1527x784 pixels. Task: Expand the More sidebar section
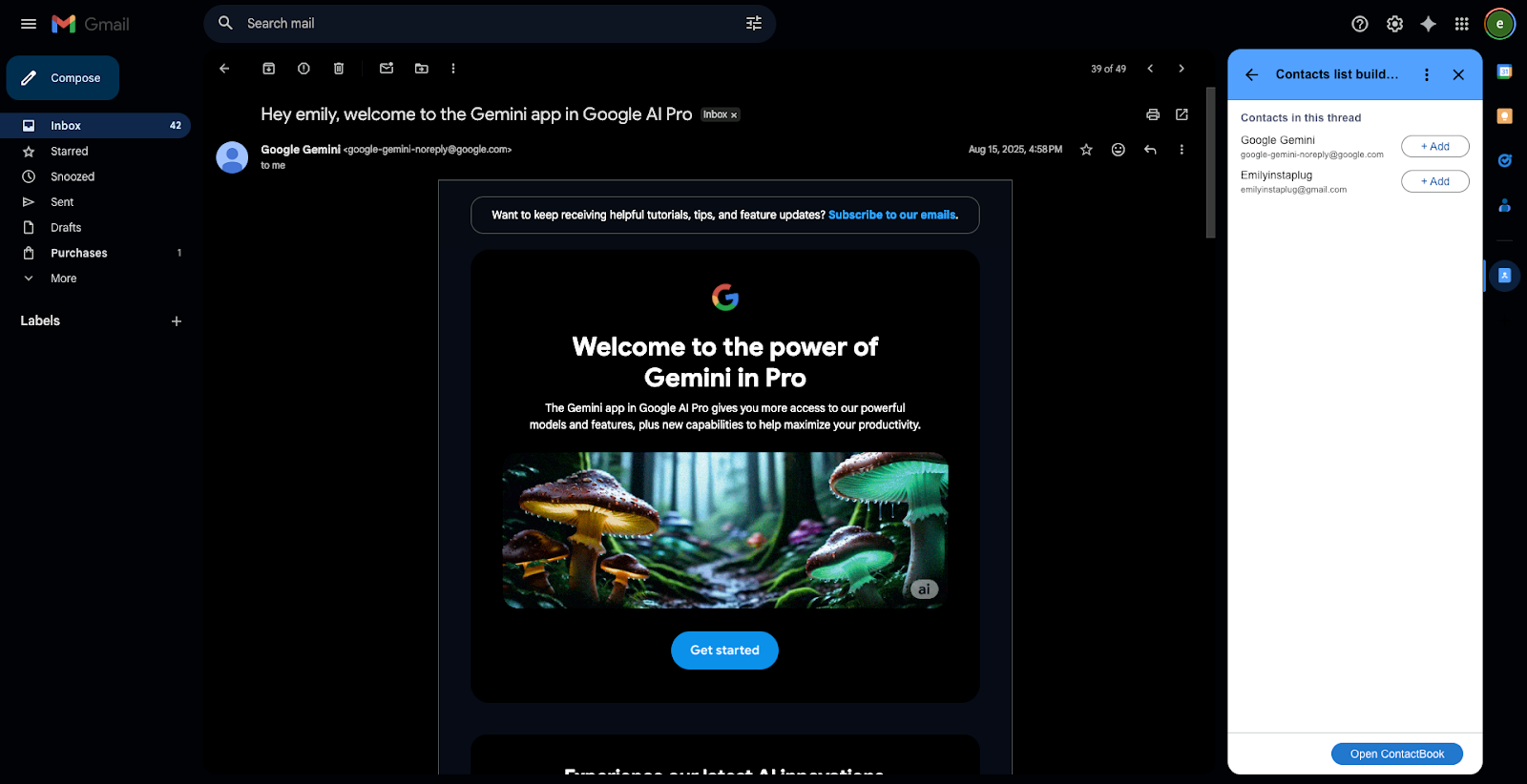[x=95, y=279]
